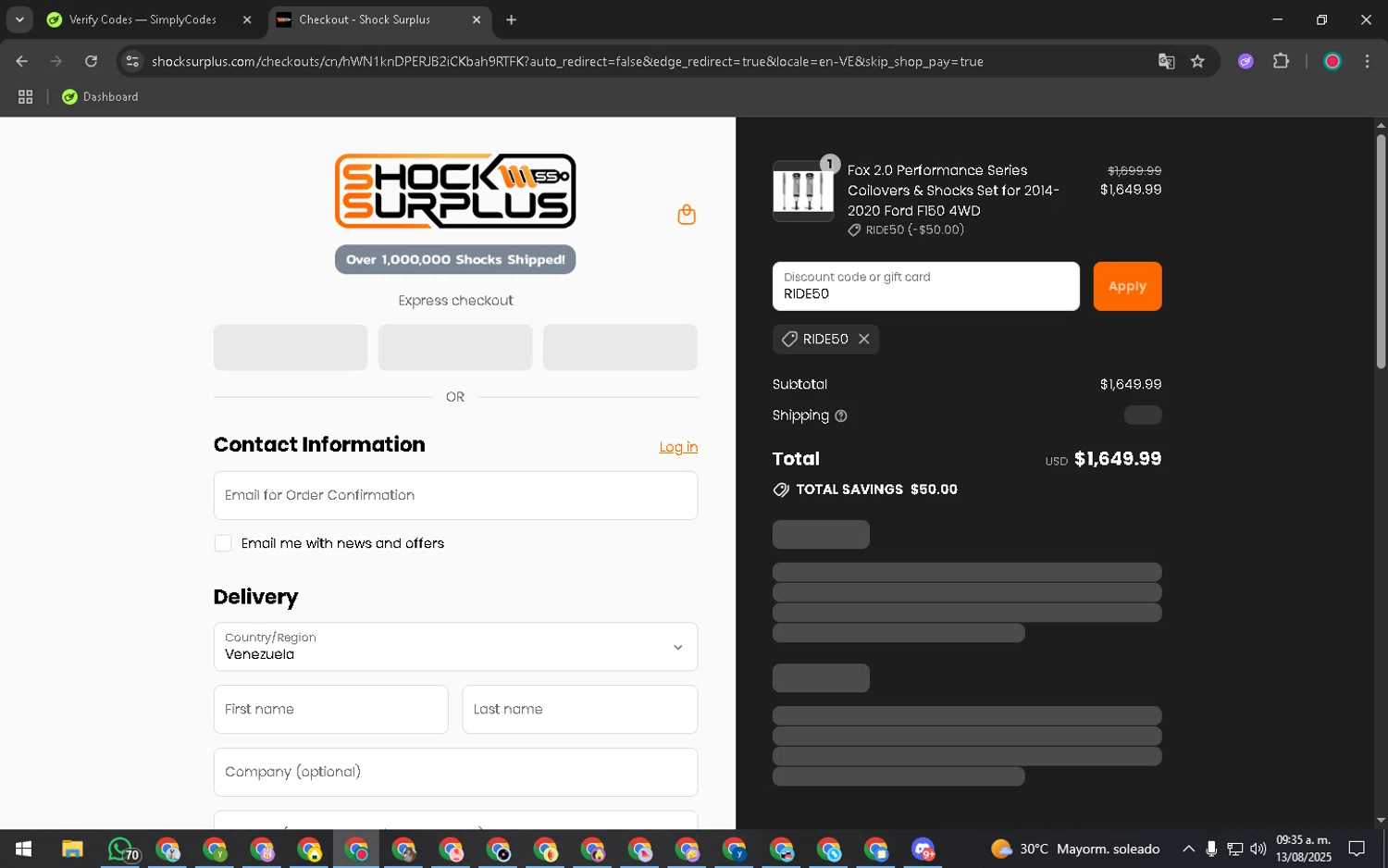Apply the discount code
This screenshot has width=1388, height=868.
pyautogui.click(x=1127, y=286)
